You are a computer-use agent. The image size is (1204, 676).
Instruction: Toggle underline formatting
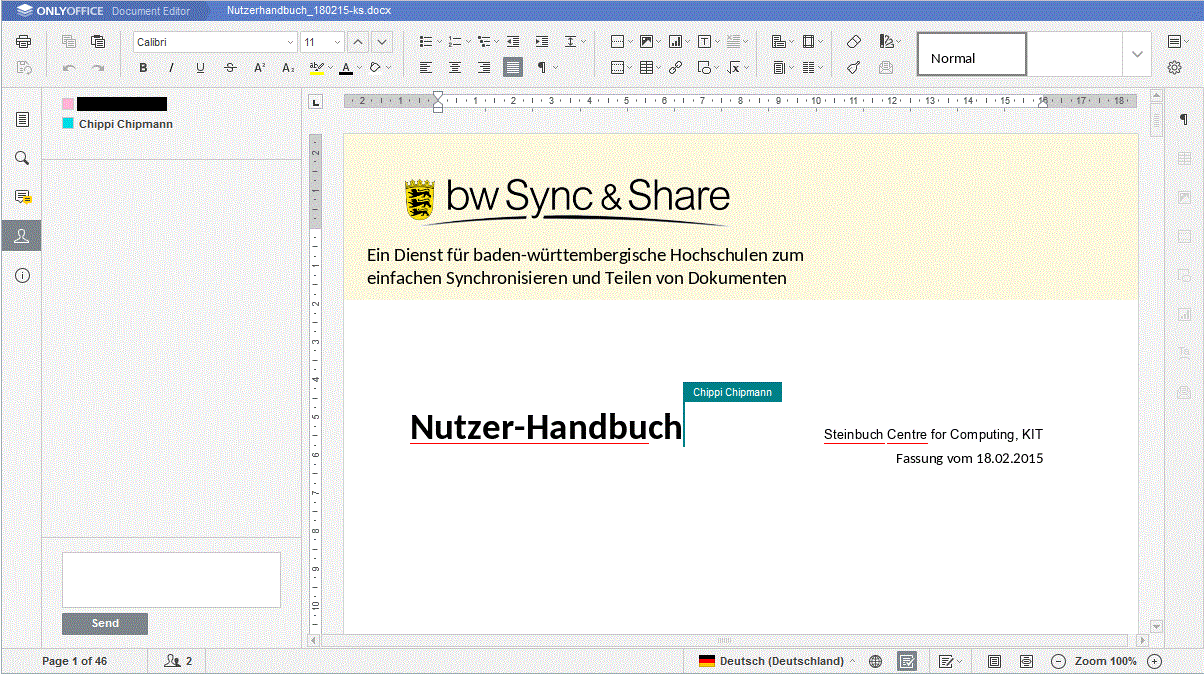pyautogui.click(x=200, y=68)
